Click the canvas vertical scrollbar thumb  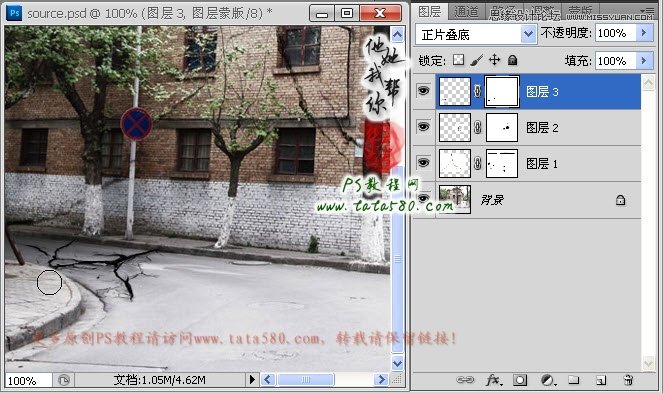click(397, 259)
